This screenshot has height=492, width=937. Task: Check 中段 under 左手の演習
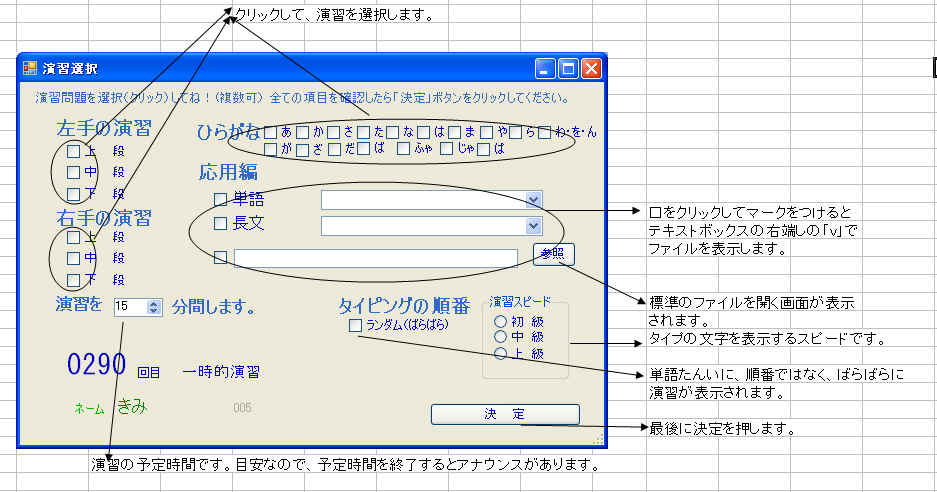pos(73,172)
